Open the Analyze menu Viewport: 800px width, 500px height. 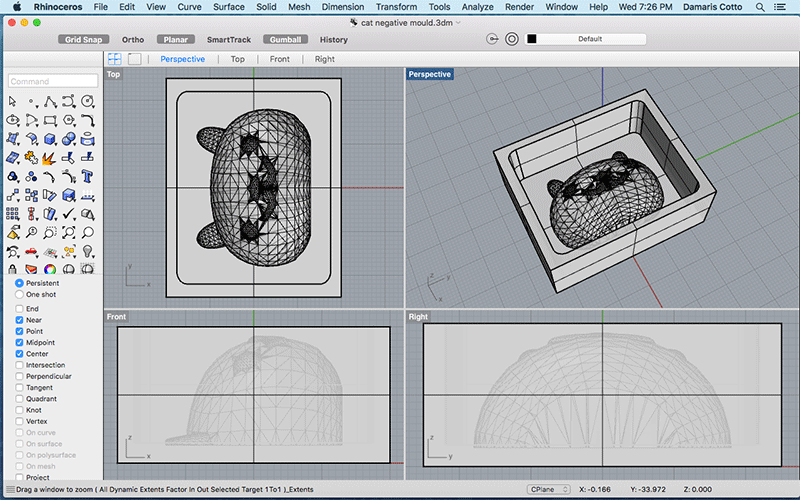478,7
